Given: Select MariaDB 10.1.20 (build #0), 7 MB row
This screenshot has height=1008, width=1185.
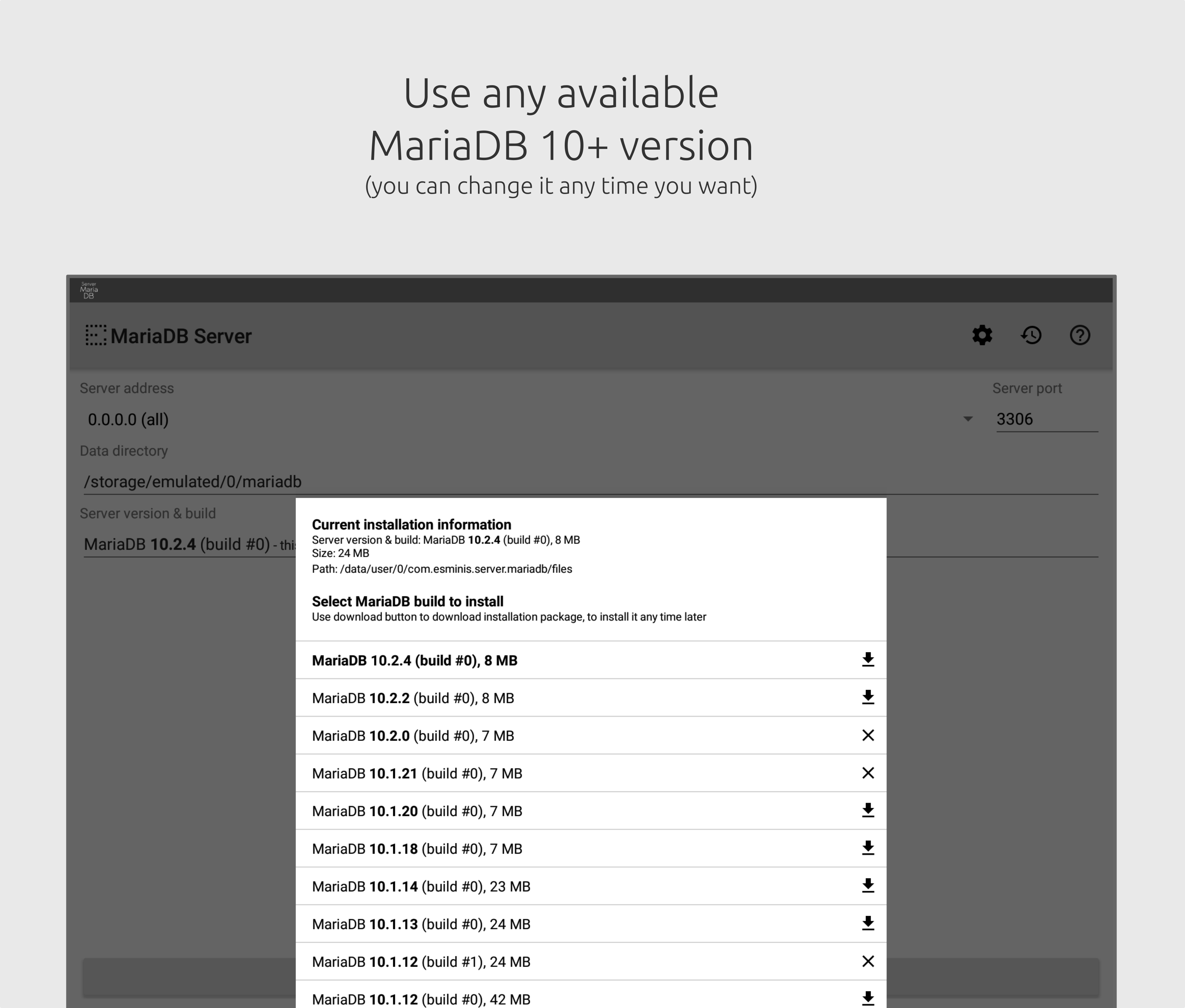Looking at the screenshot, I should [x=591, y=811].
